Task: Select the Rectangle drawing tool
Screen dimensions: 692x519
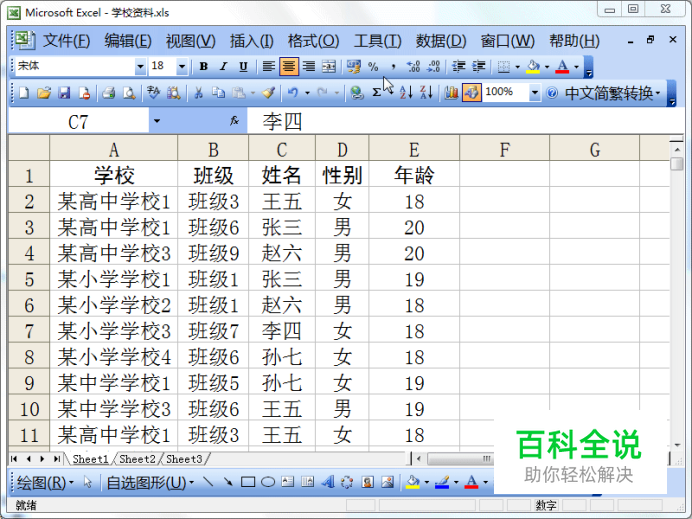Action: click(248, 482)
